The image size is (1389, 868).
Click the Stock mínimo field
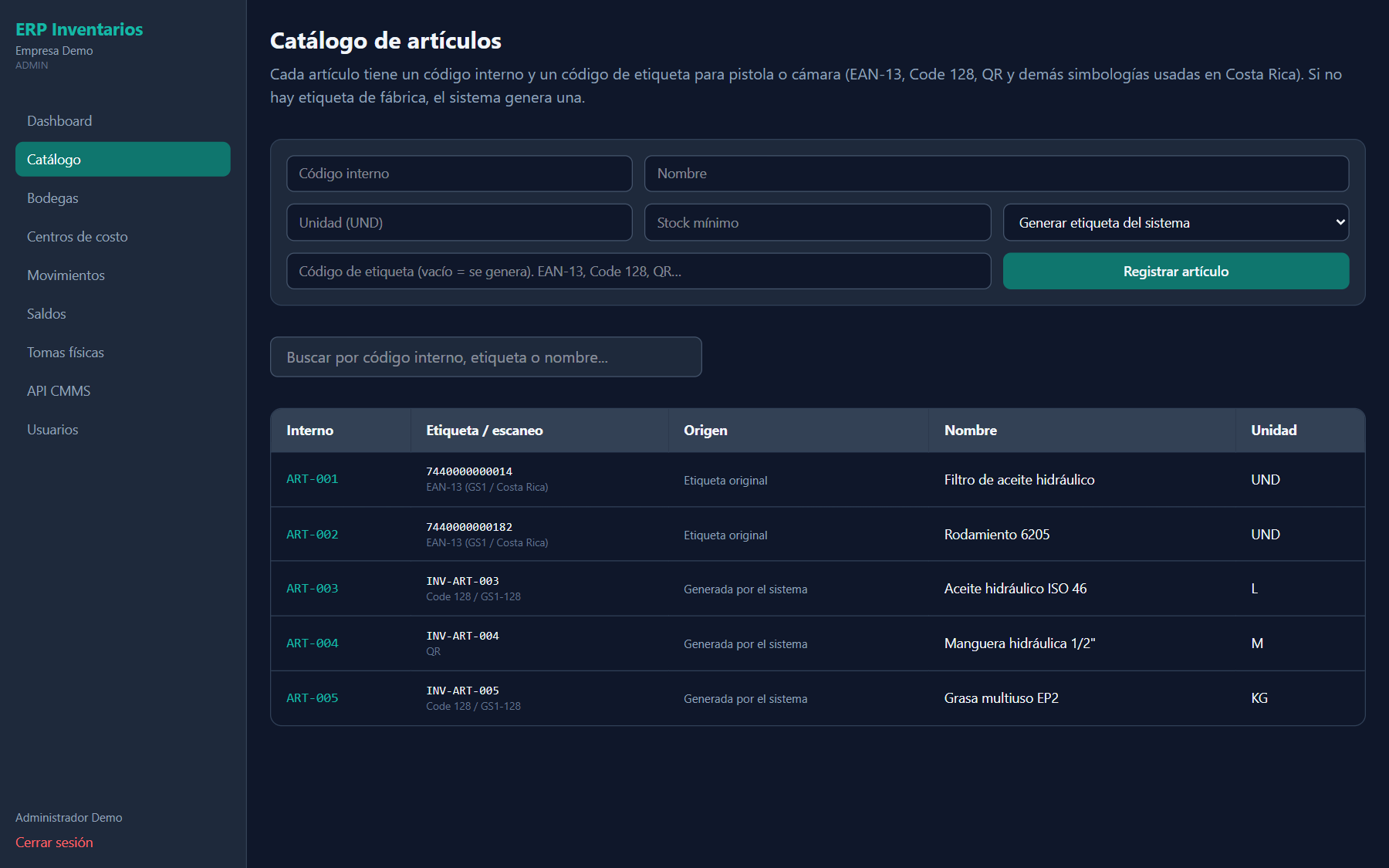pyautogui.click(x=817, y=223)
